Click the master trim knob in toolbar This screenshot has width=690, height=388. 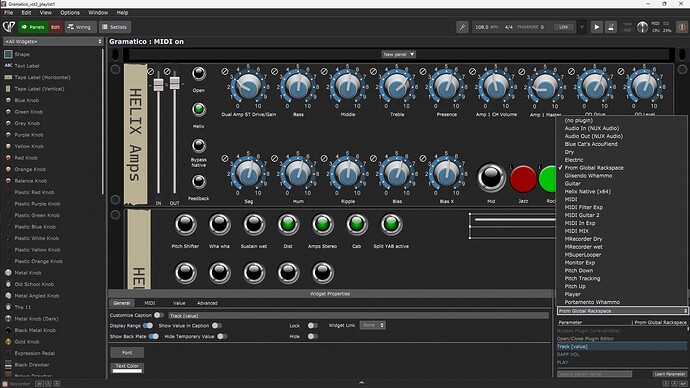(x=642, y=27)
